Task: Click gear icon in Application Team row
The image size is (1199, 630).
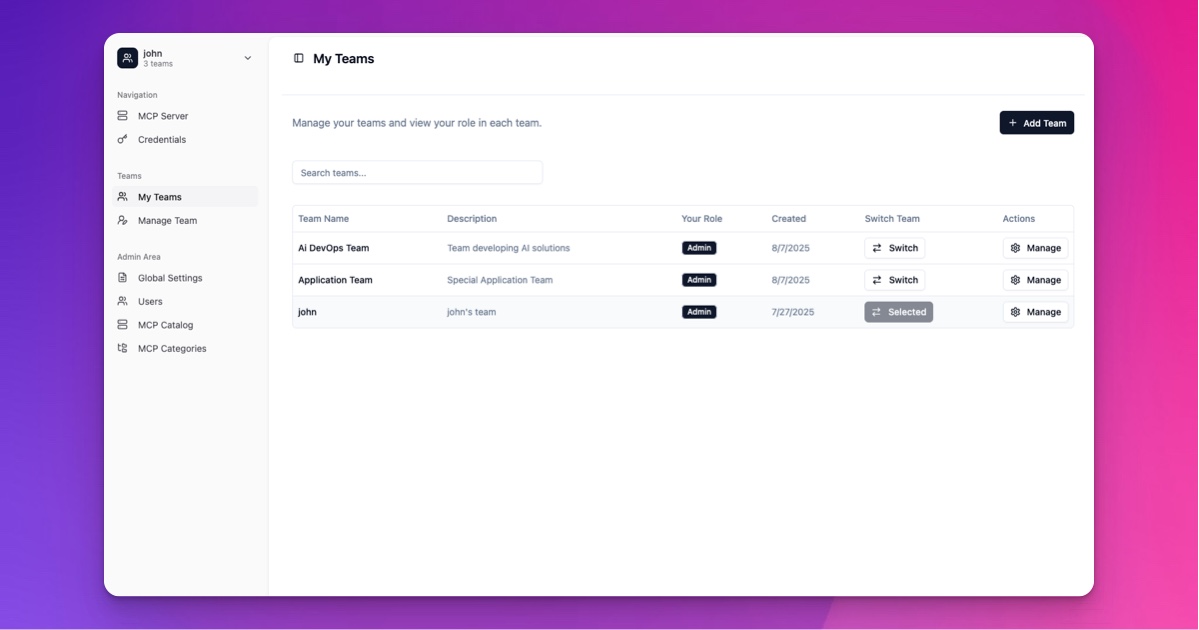Action: pyautogui.click(x=1015, y=280)
